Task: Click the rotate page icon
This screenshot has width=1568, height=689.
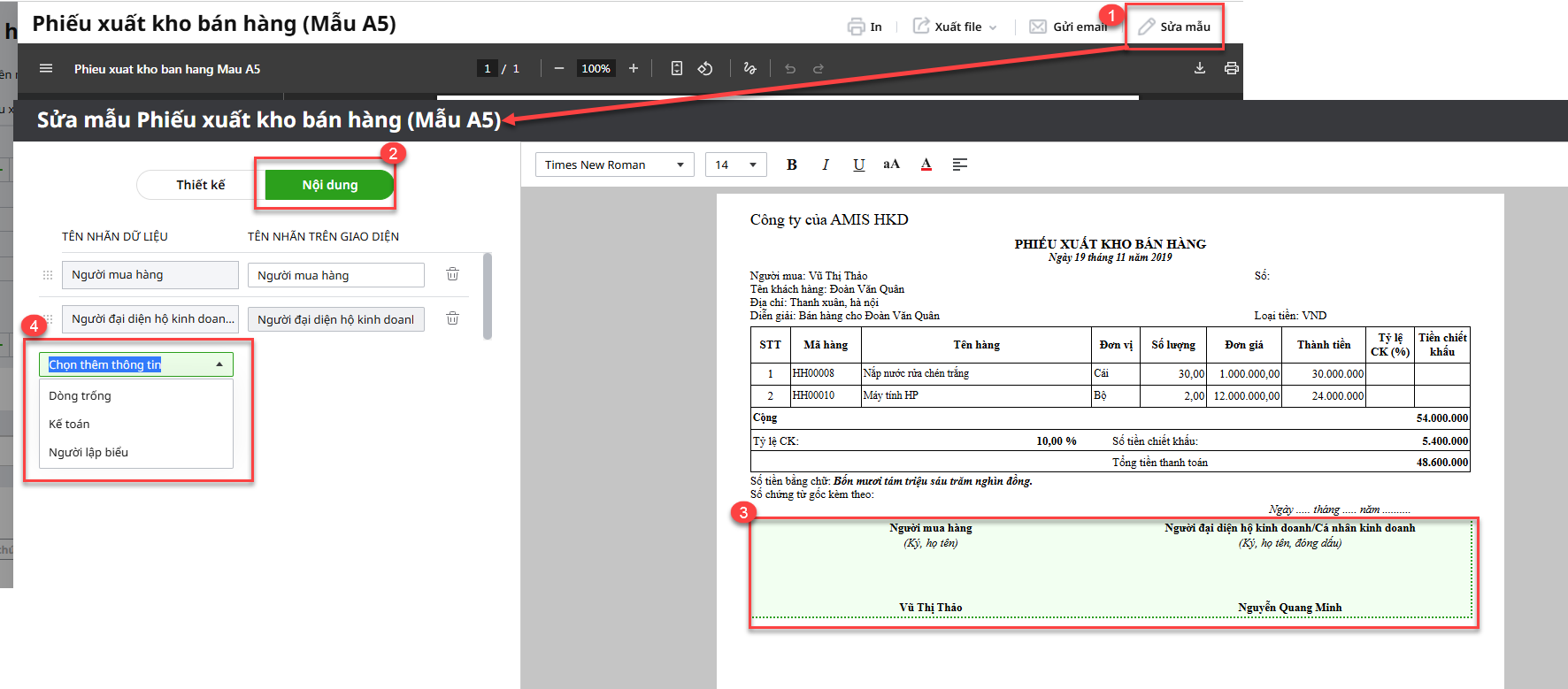Action: (705, 68)
